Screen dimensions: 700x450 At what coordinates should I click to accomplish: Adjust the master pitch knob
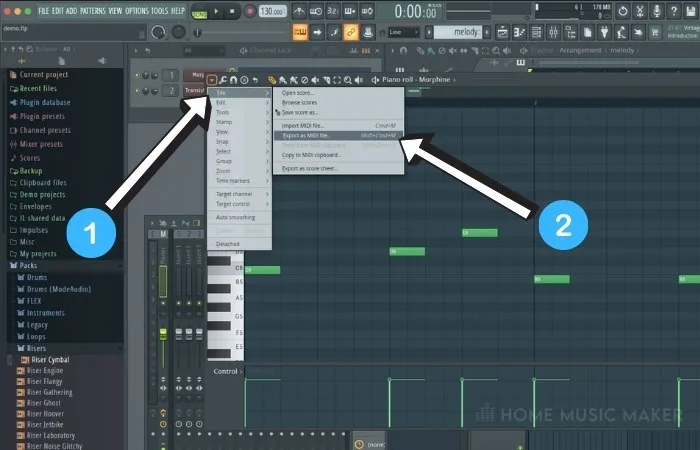179,32
